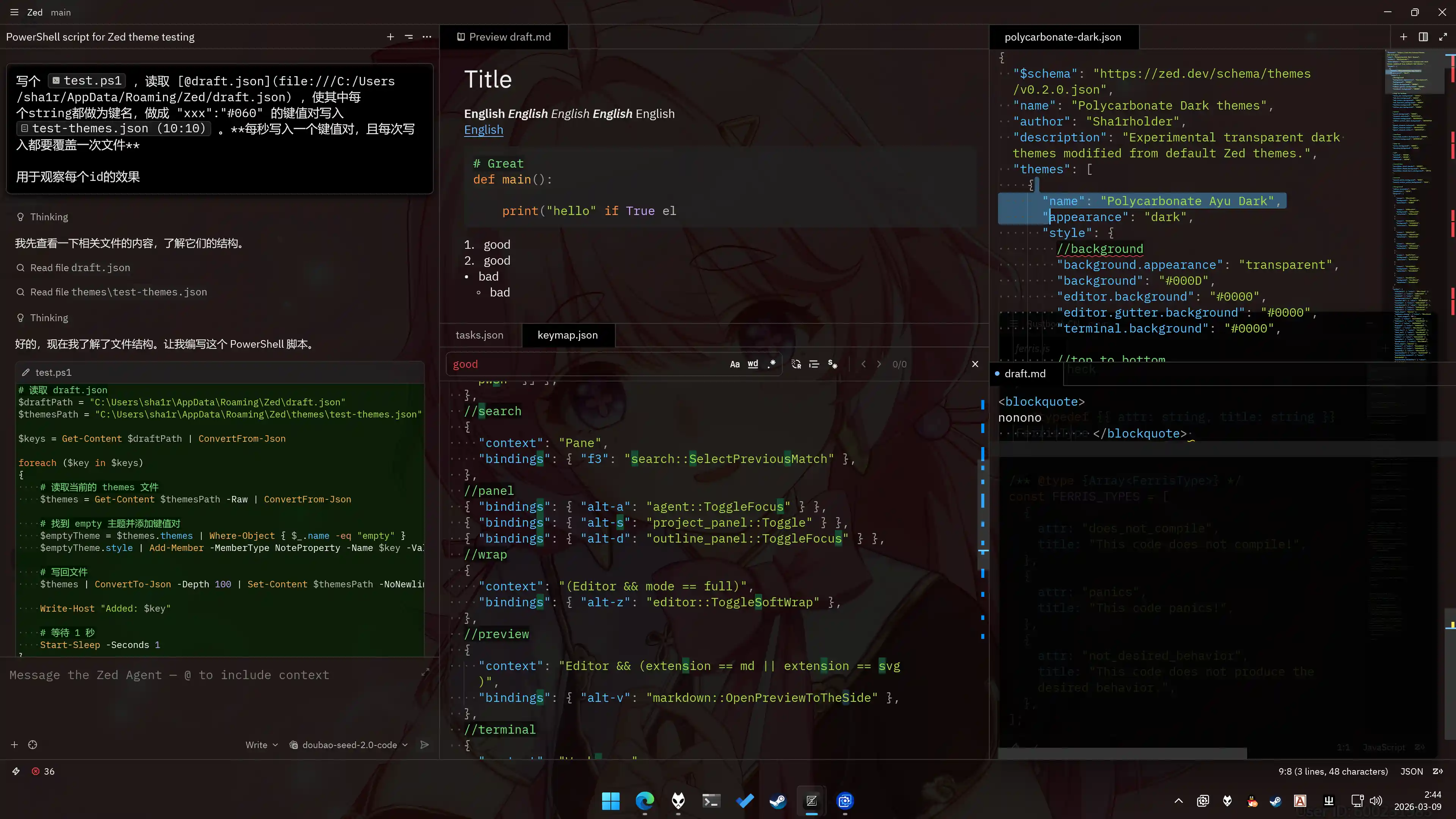The width and height of the screenshot is (1456, 819).
Task: Open the test.ps1 edited file header
Action: [219, 372]
